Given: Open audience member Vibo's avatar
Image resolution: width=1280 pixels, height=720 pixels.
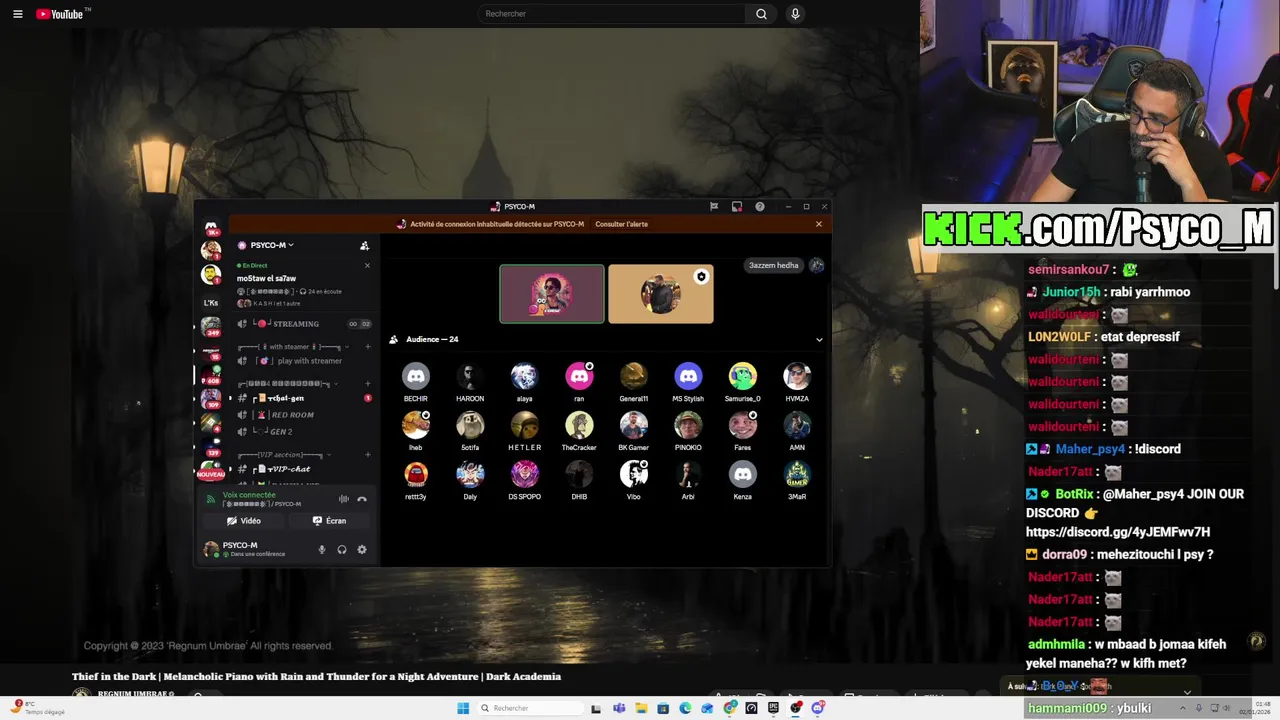Looking at the screenshot, I should click(633, 474).
